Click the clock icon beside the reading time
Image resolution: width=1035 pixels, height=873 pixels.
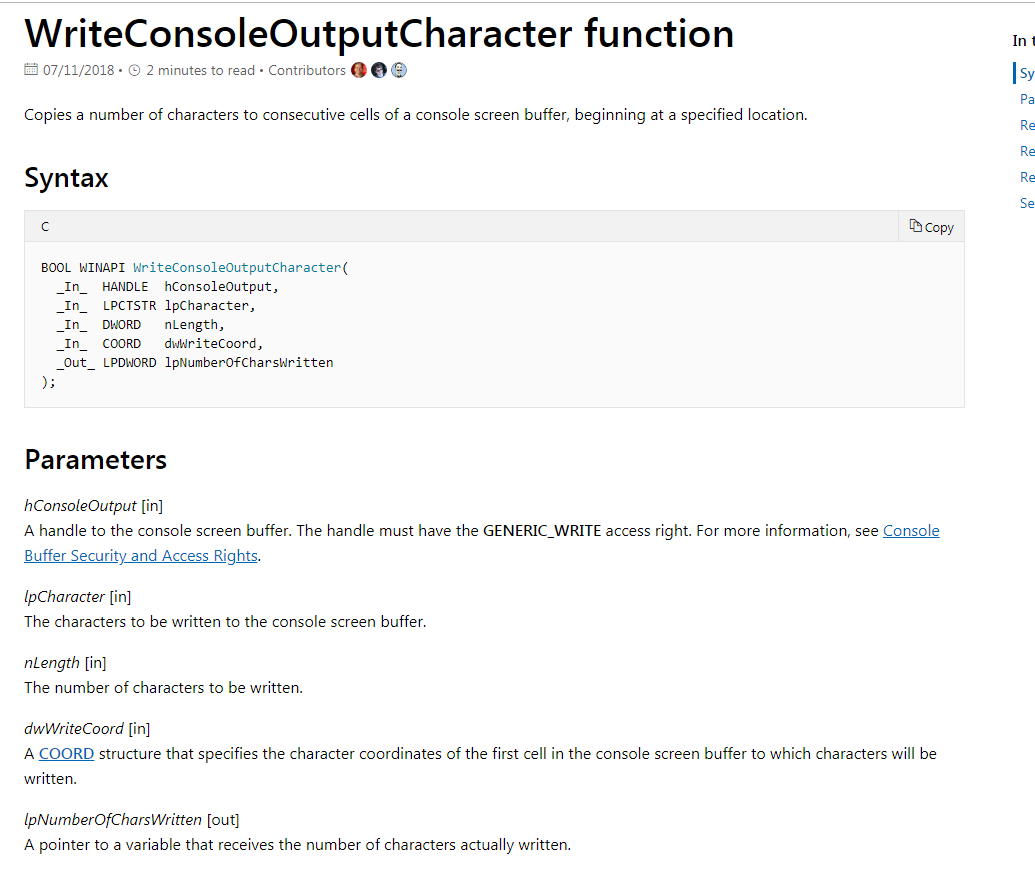pyautogui.click(x=135, y=70)
